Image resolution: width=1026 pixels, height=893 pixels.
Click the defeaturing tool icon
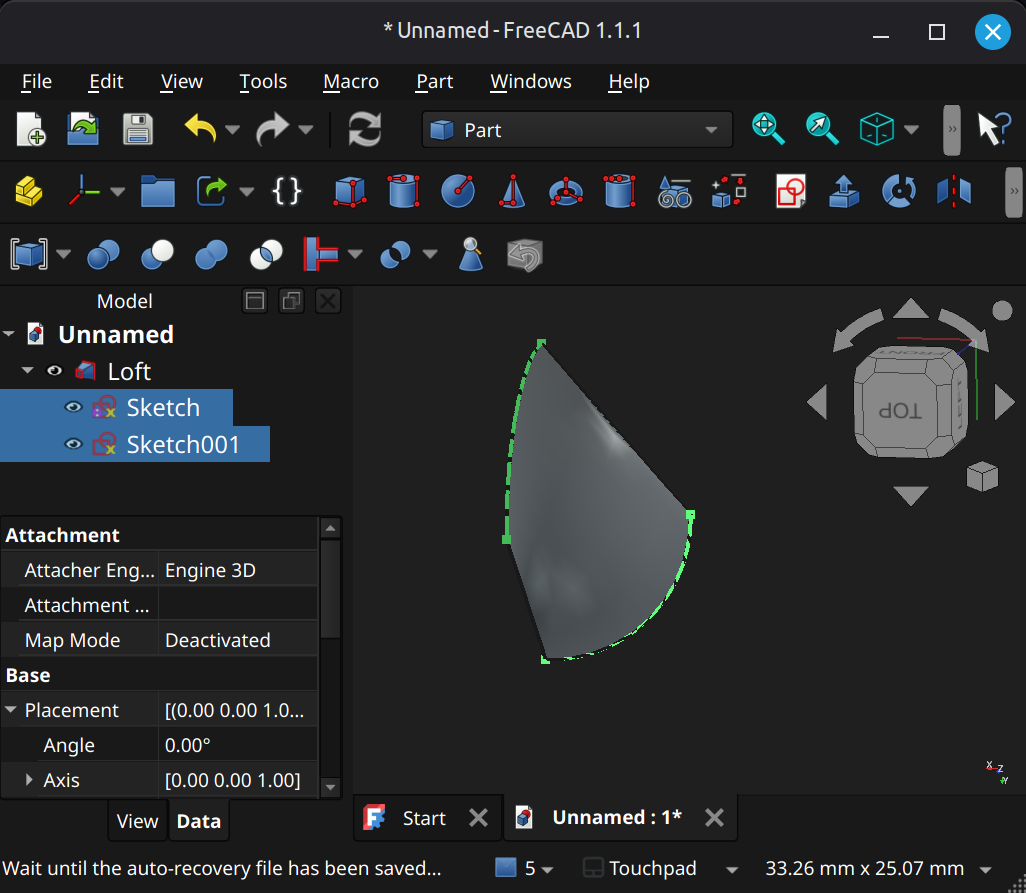[525, 254]
